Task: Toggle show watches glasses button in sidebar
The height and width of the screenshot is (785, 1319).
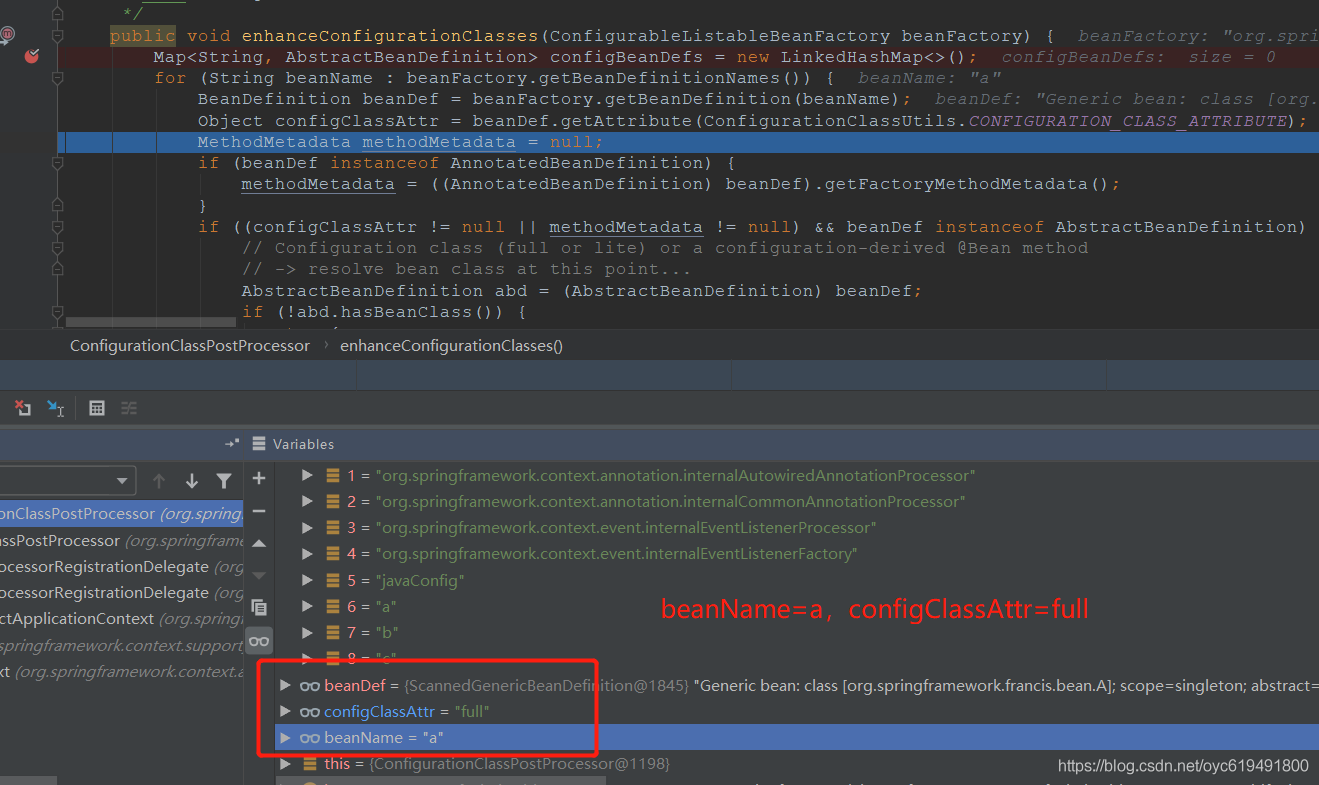Action: pos(259,641)
